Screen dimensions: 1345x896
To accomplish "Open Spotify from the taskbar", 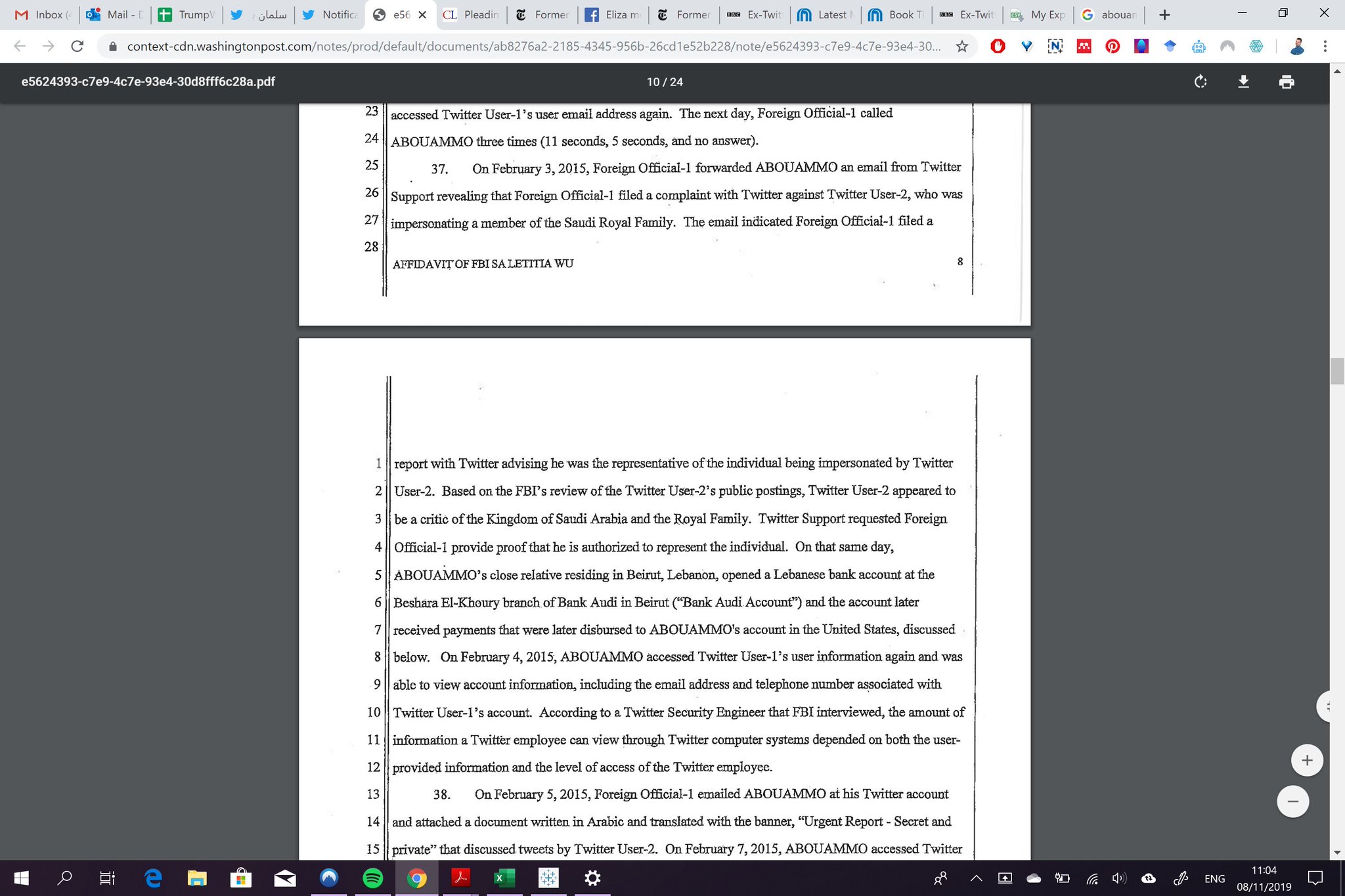I will coord(372,878).
